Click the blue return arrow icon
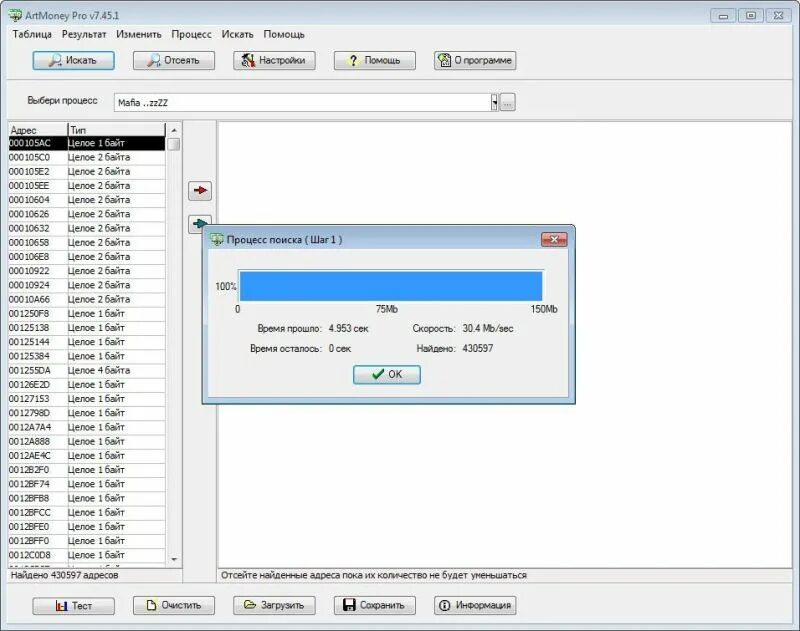Viewport: 800px width, 631px height. pyautogui.click(x=199, y=222)
